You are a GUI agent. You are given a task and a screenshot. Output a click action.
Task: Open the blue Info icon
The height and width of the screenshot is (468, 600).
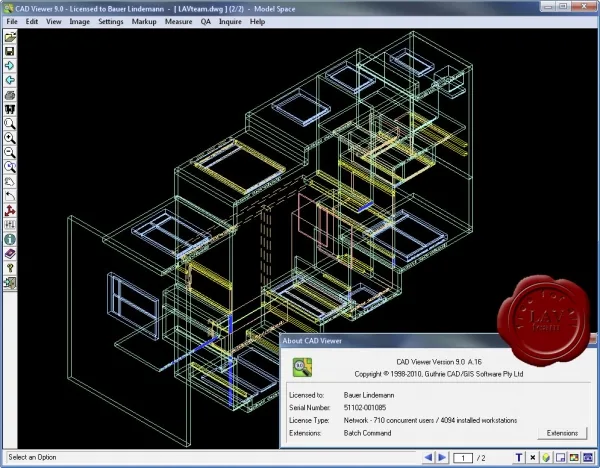(x=10, y=240)
